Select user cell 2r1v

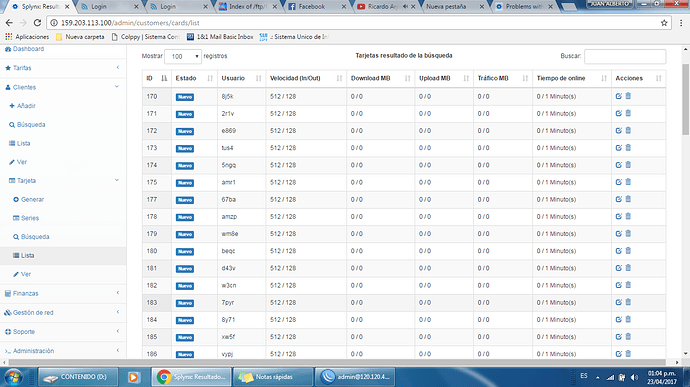coord(241,114)
